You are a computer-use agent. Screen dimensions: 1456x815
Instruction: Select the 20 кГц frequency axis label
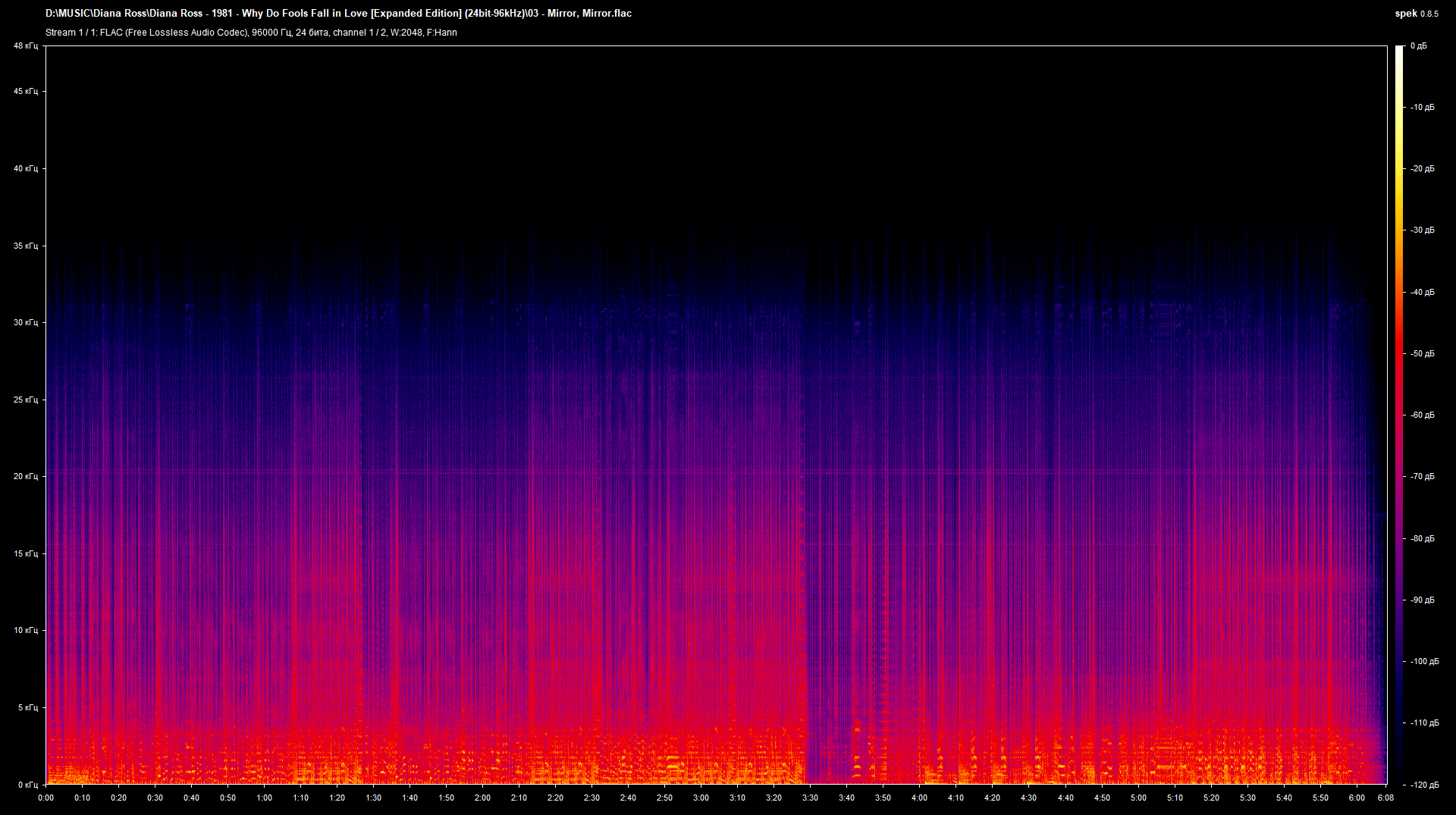point(25,476)
